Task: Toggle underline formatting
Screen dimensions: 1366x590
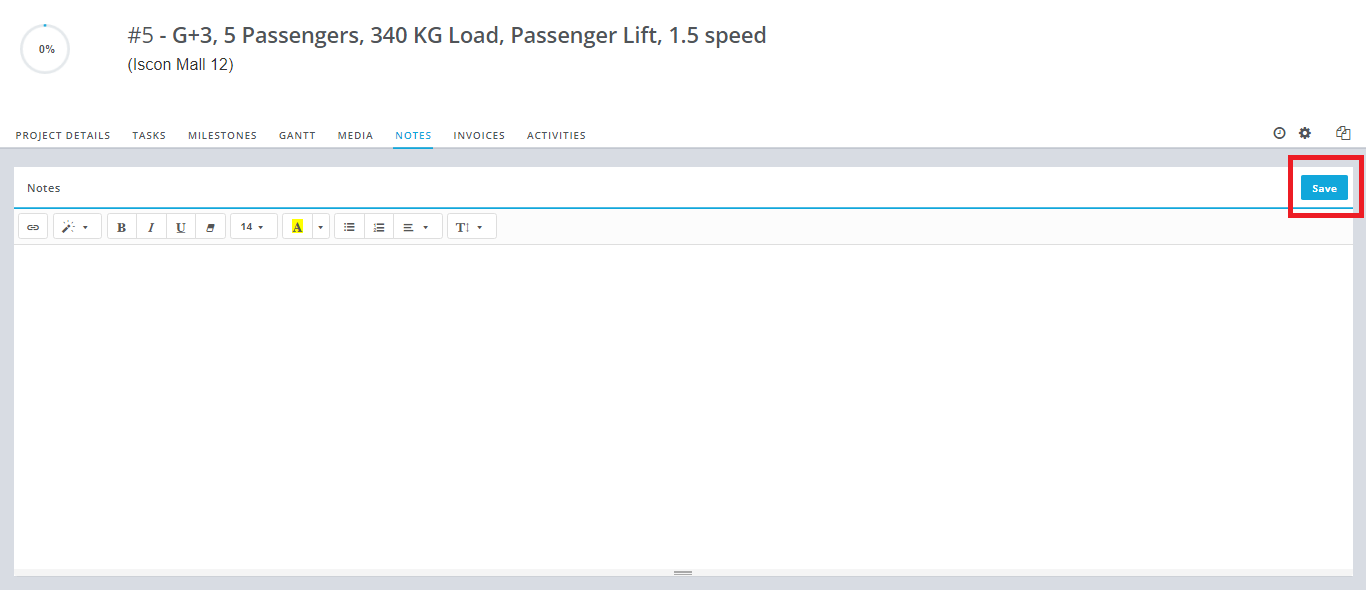Action: [x=181, y=227]
